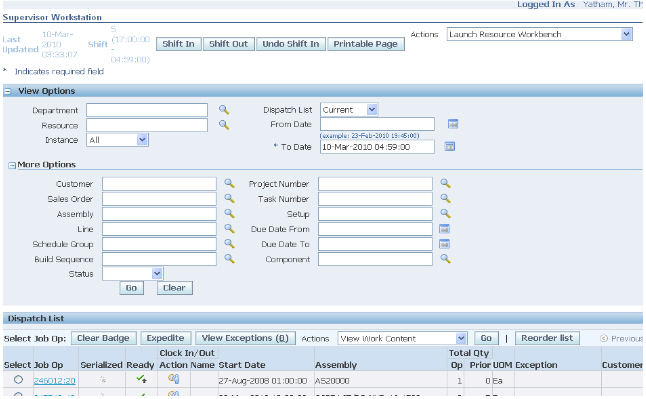Click the Clear Badge button
646x399 pixels.
tap(103, 338)
